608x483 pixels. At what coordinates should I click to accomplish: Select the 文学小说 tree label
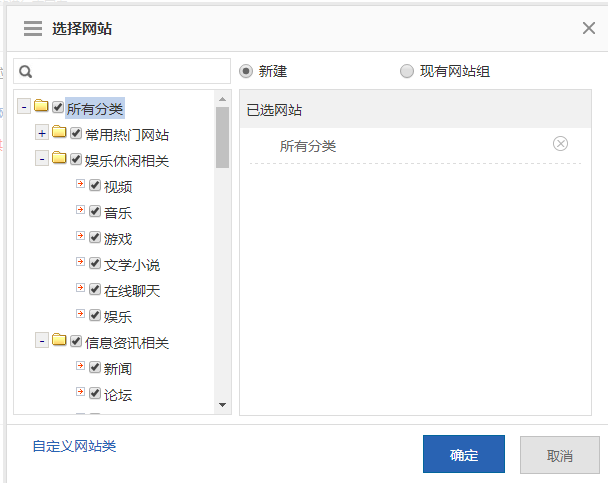pos(132,265)
